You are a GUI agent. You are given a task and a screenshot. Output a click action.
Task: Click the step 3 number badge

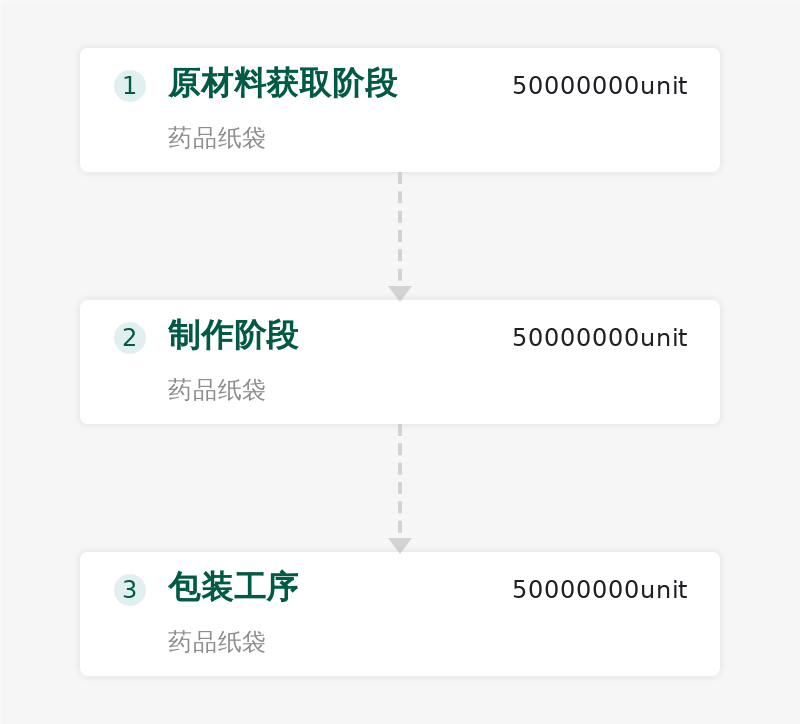(130, 590)
